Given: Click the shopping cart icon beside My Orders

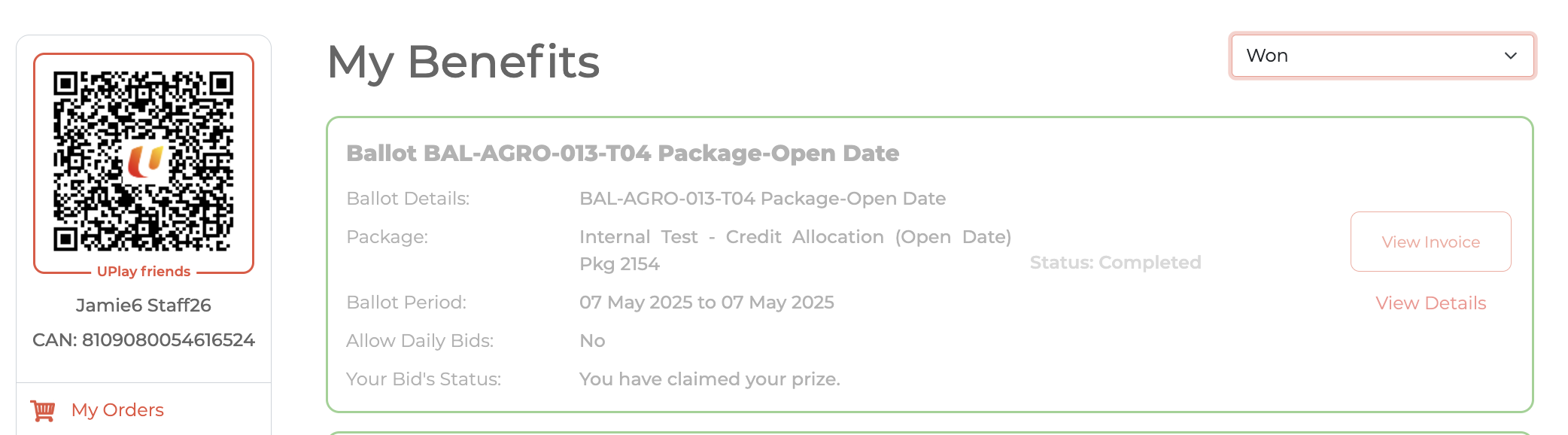Looking at the screenshot, I should coord(43,410).
